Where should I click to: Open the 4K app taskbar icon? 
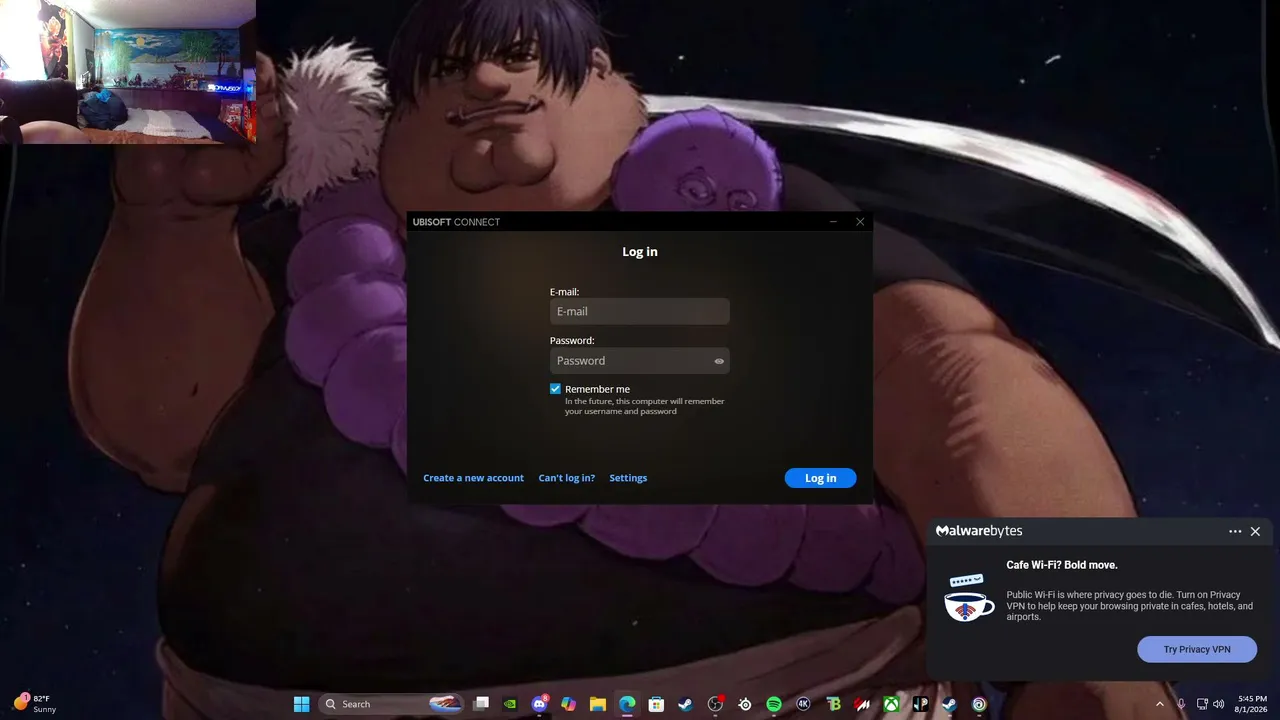(x=803, y=704)
